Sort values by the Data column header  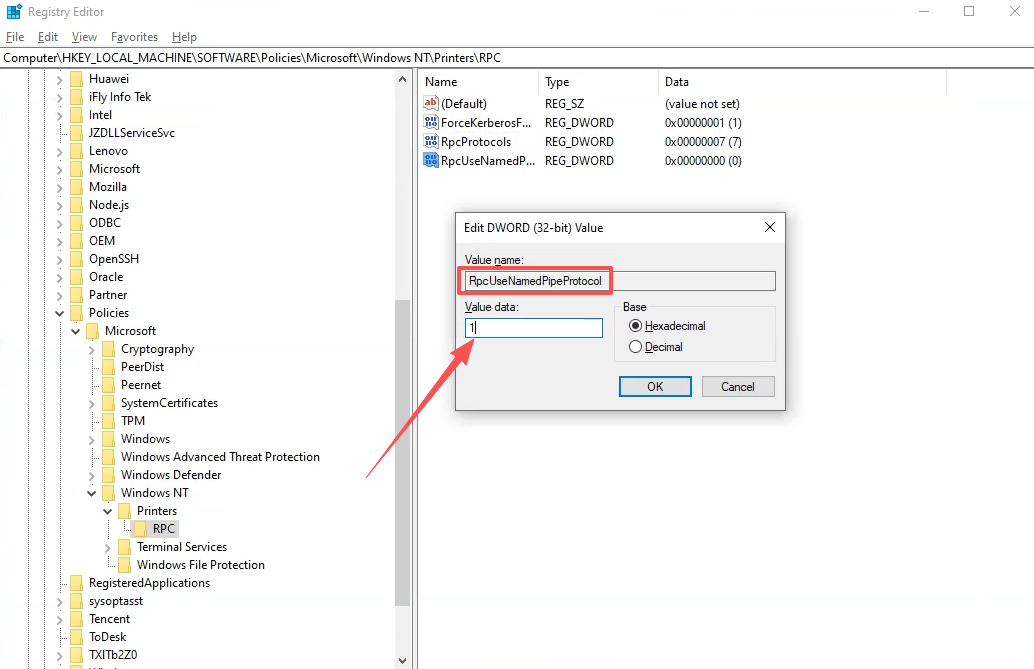[802, 82]
